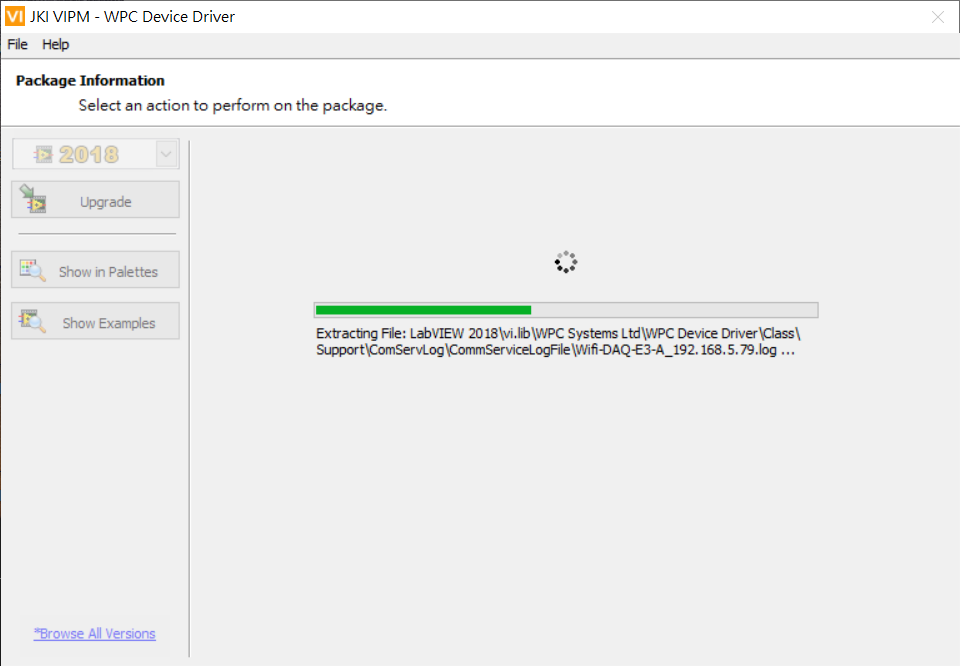Expand the LabVIEW version dropdown arrow
The height and width of the screenshot is (666, 960).
click(x=167, y=154)
